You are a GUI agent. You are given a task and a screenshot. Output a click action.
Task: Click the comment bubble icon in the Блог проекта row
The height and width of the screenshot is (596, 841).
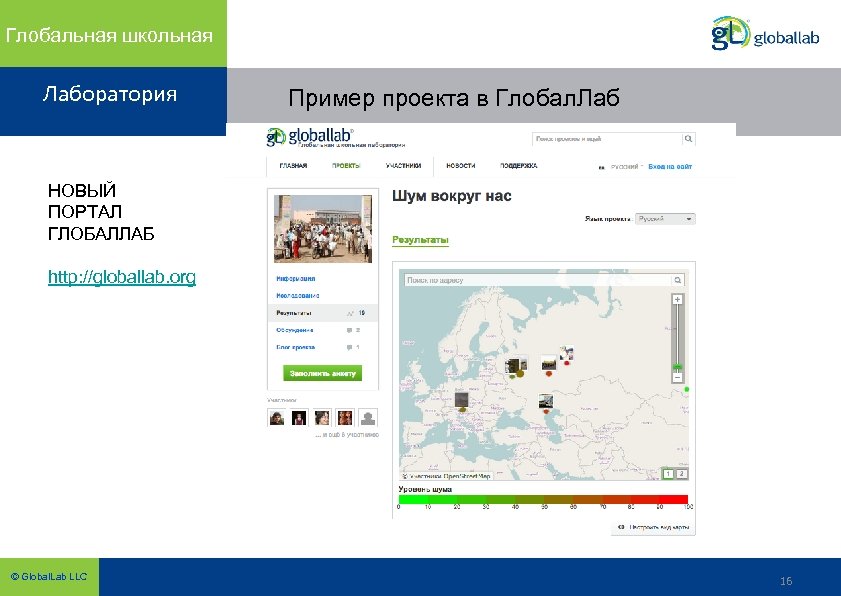[x=350, y=347]
